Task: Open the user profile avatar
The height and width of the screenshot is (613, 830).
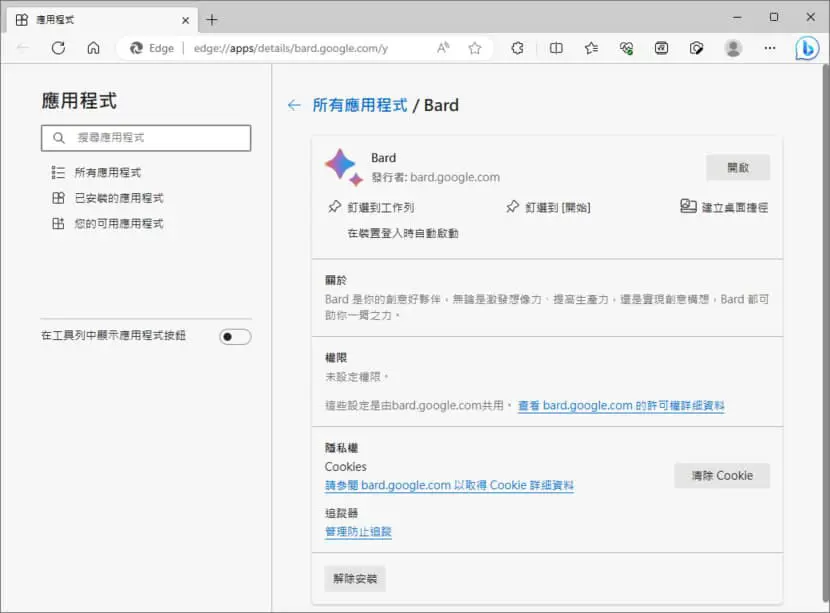Action: [733, 48]
